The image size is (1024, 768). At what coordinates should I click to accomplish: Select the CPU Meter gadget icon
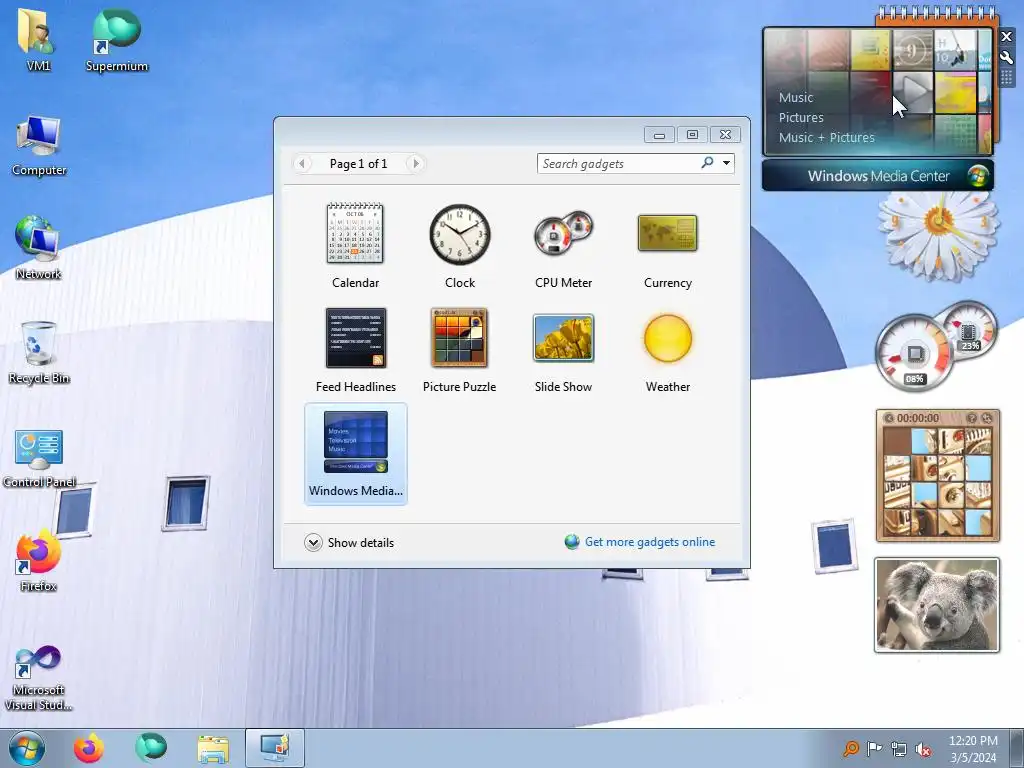coord(564,233)
